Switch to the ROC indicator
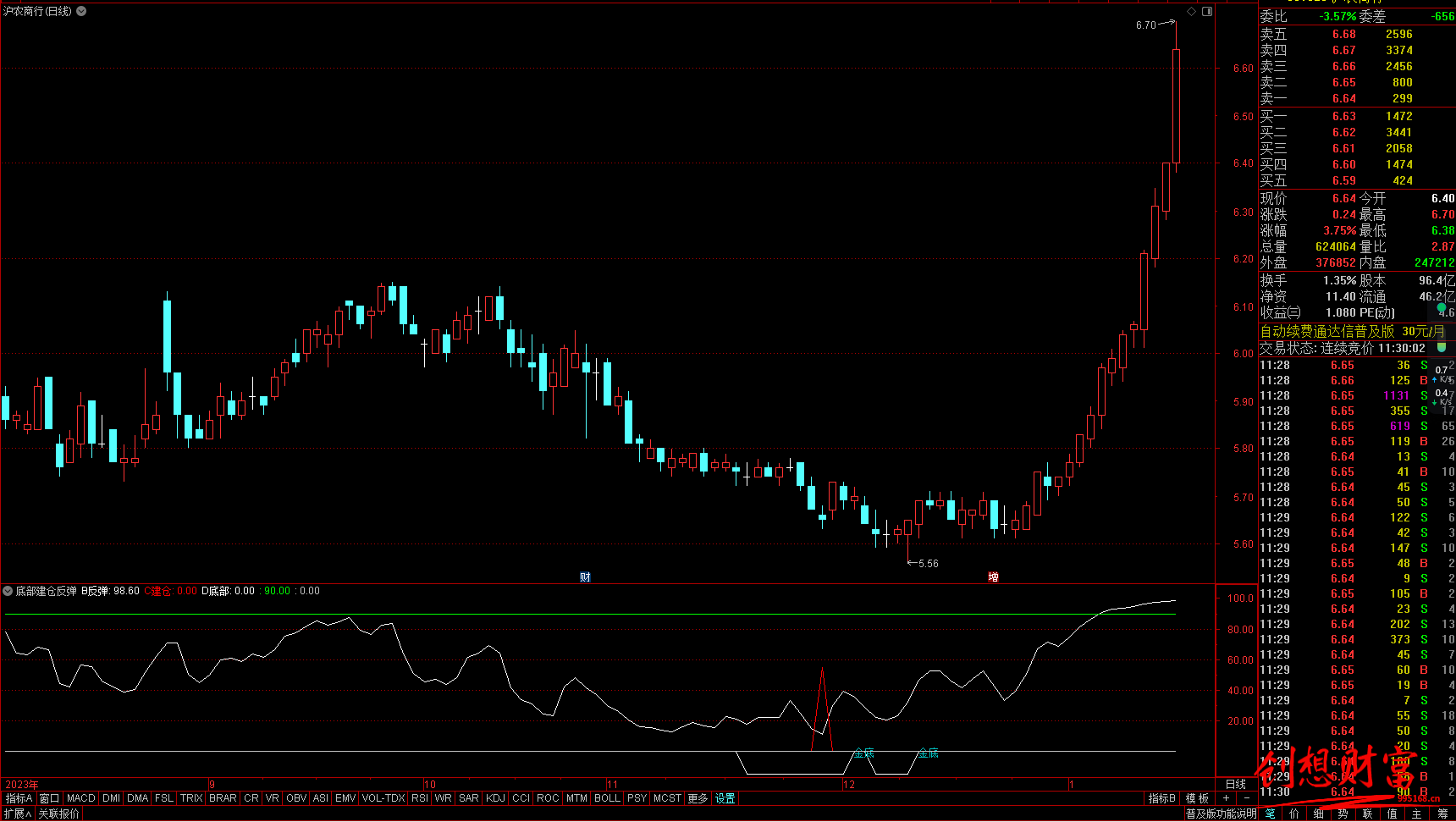This screenshot has width=1456, height=822. click(x=548, y=798)
